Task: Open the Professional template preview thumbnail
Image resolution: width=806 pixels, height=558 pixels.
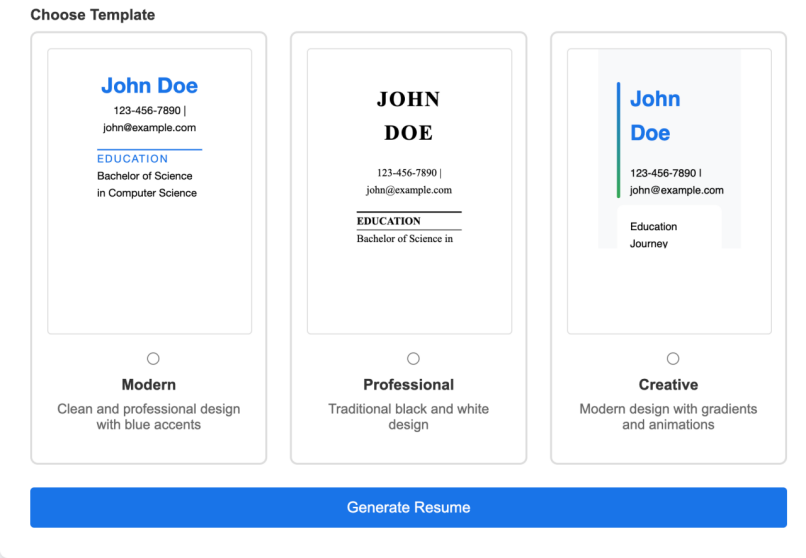Action: click(x=409, y=191)
